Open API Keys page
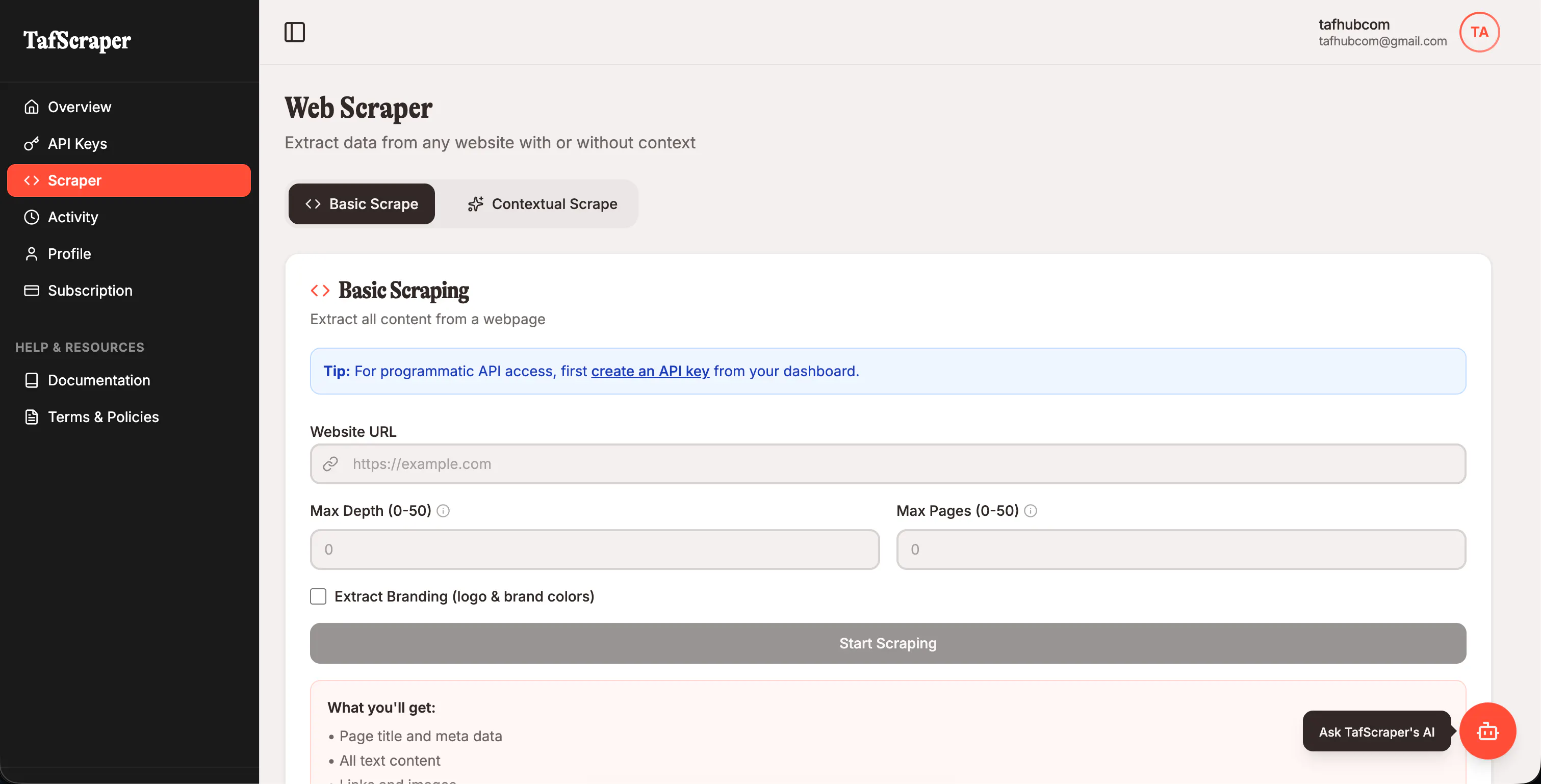Viewport: 1541px width, 784px height. tap(129, 144)
